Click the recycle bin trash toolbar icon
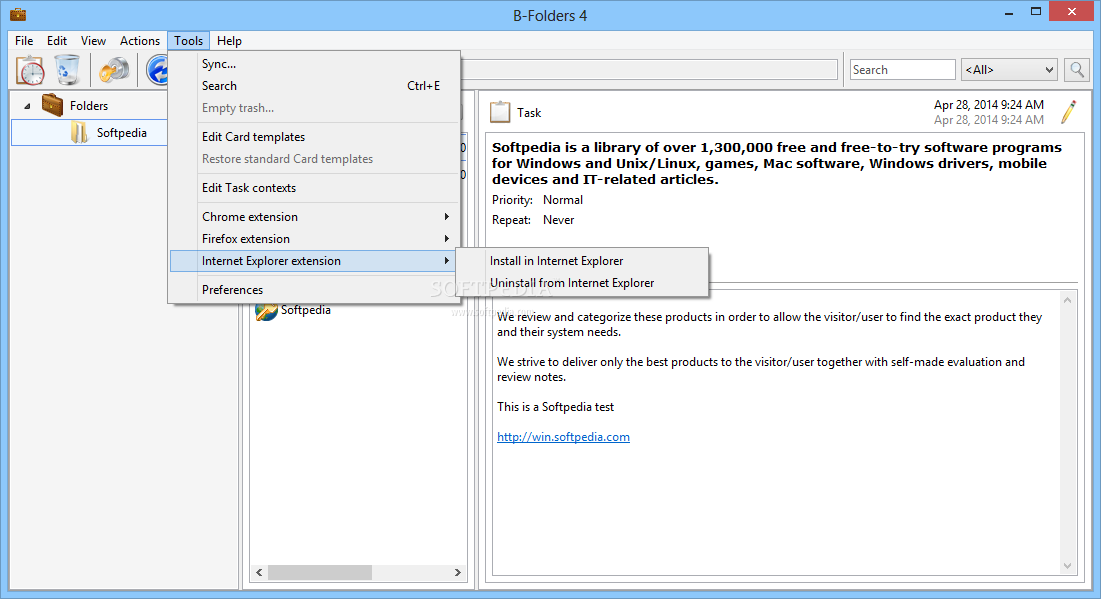Image resolution: width=1101 pixels, height=599 pixels. [67, 70]
